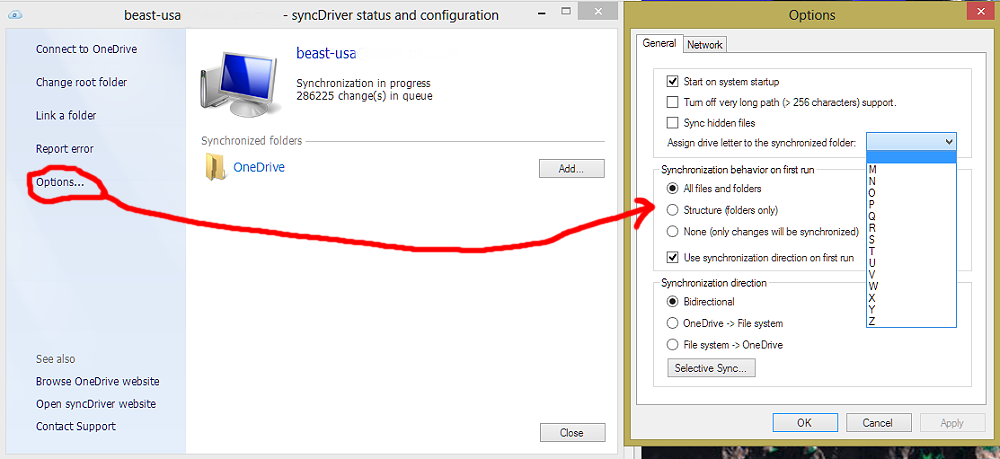Image resolution: width=1000 pixels, height=459 pixels.
Task: Choose drive letter W
Action: pyautogui.click(x=911, y=286)
